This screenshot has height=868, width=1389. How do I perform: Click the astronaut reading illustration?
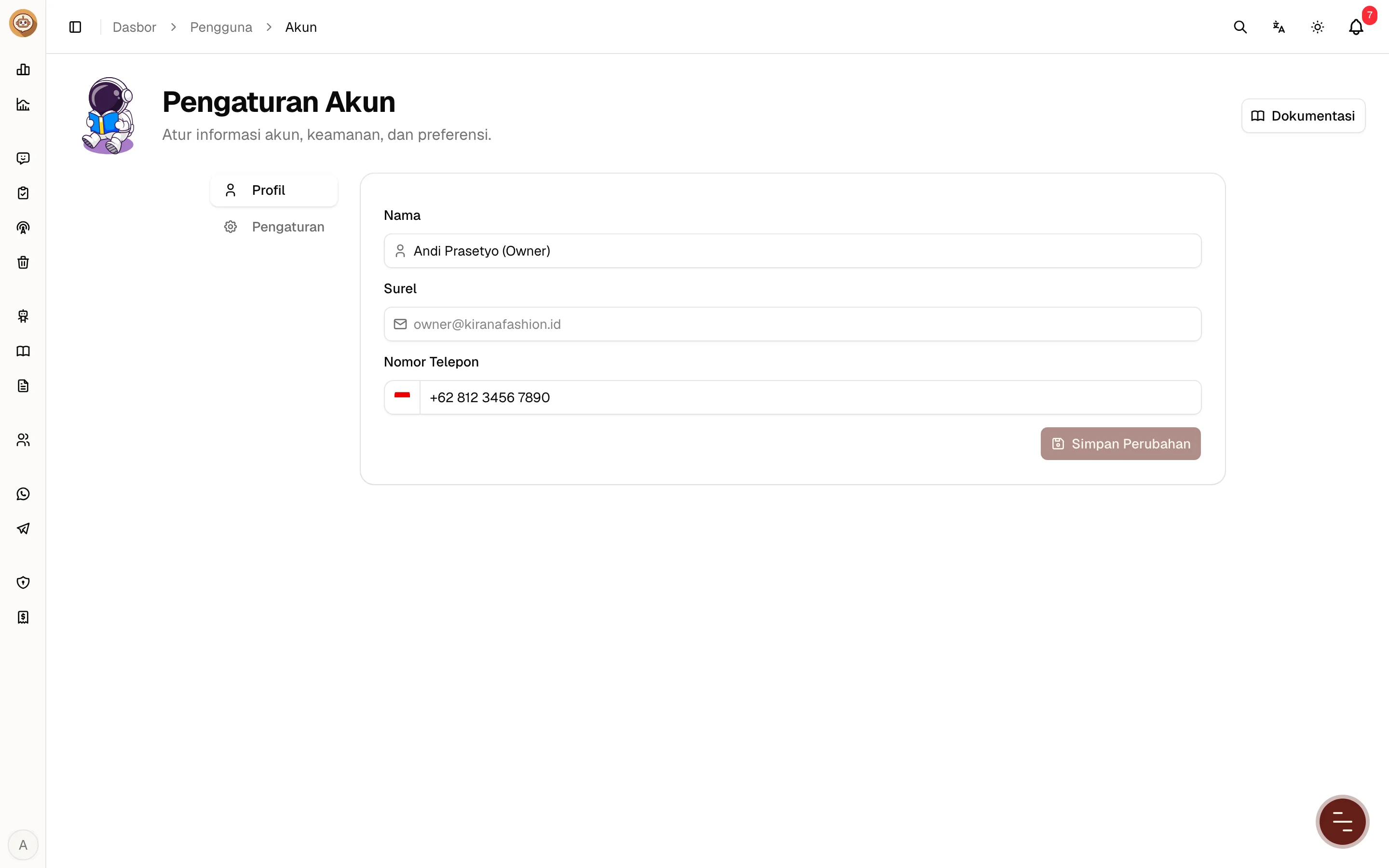(x=109, y=116)
